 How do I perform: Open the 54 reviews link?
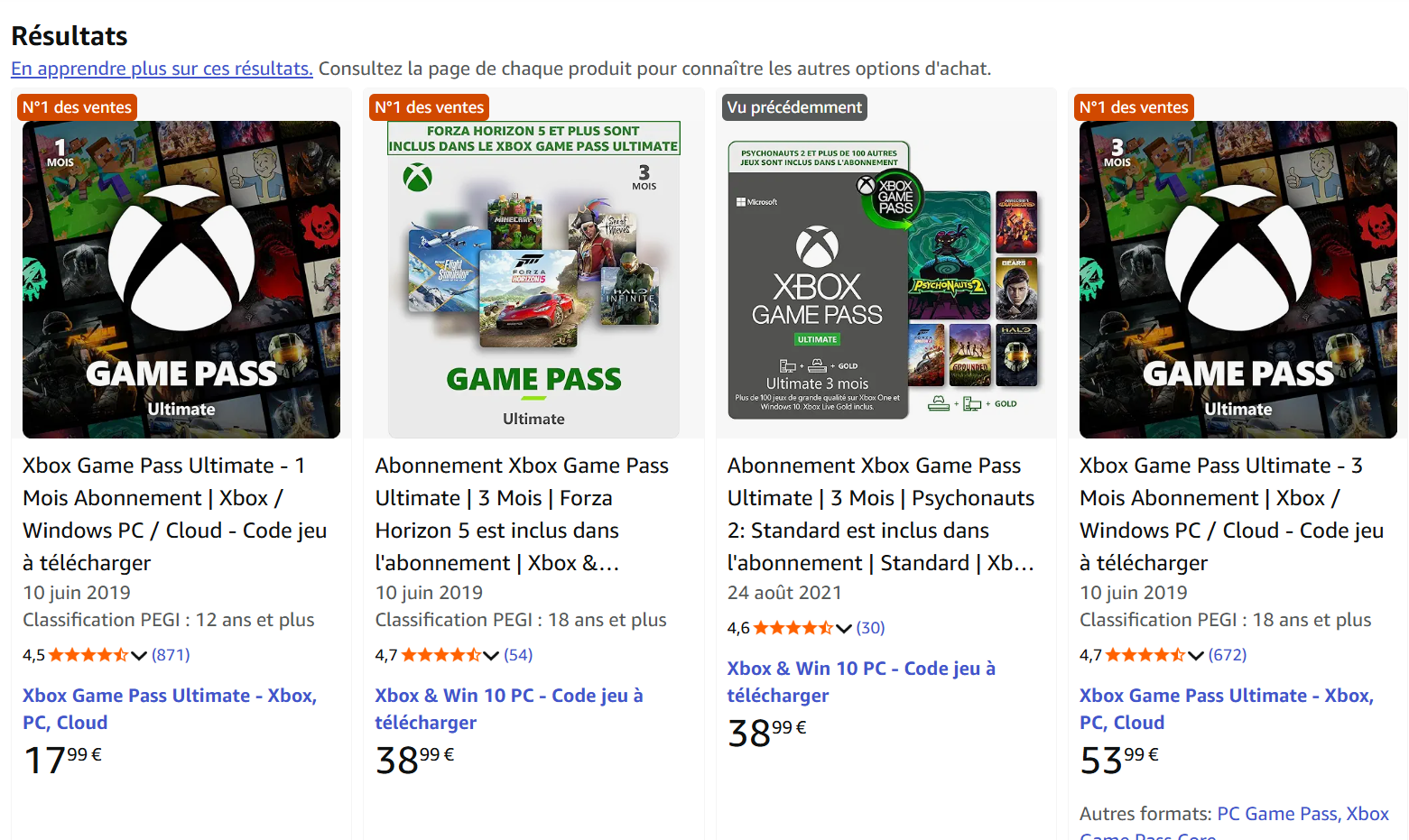(518, 655)
